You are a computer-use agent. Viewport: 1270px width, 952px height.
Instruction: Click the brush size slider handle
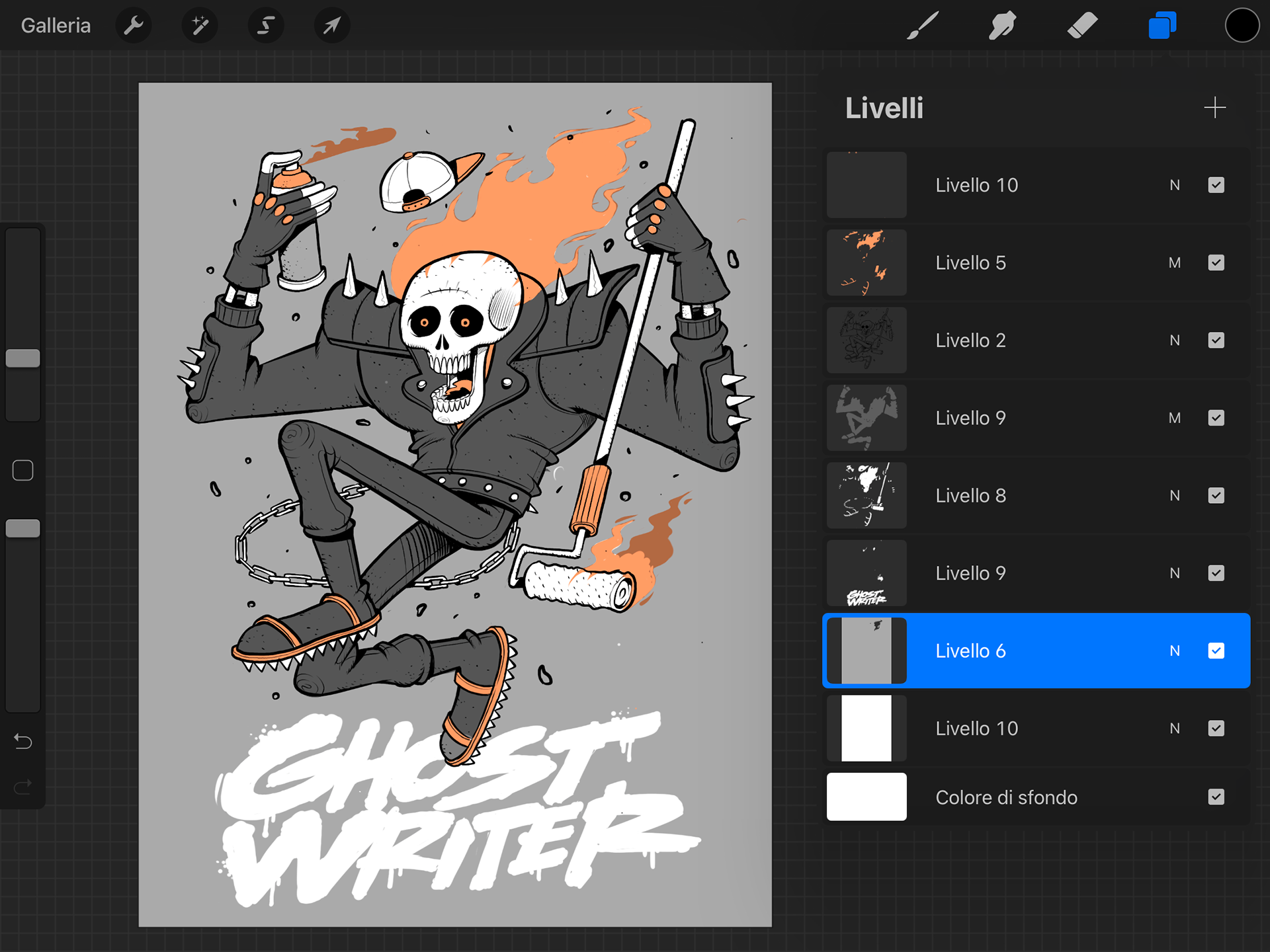pyautogui.click(x=23, y=358)
